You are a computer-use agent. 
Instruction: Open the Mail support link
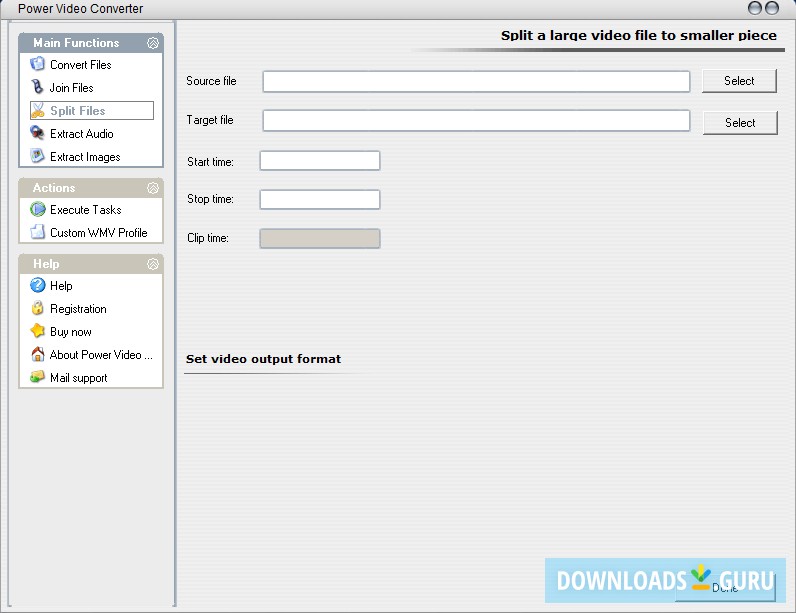(79, 378)
